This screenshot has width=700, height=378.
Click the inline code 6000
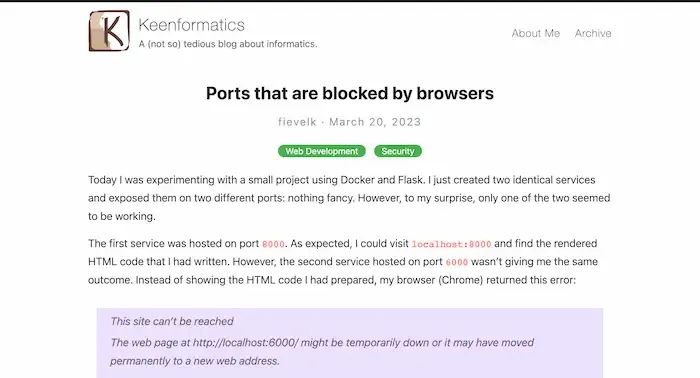[x=457, y=262]
